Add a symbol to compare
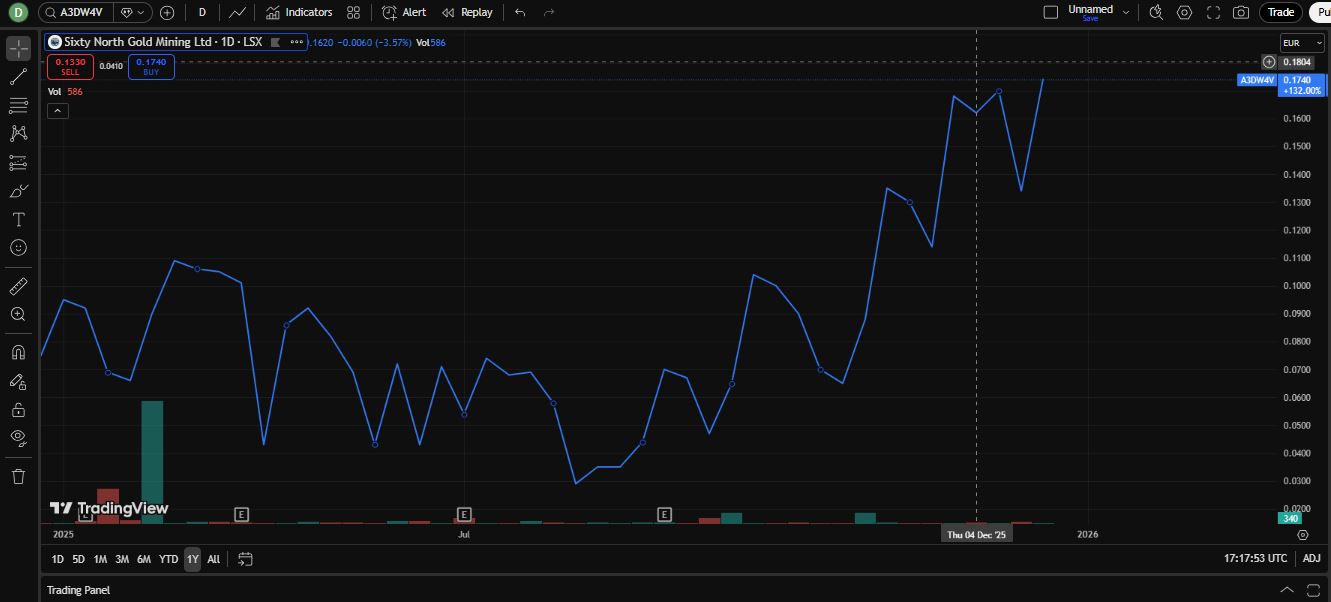 [167, 12]
